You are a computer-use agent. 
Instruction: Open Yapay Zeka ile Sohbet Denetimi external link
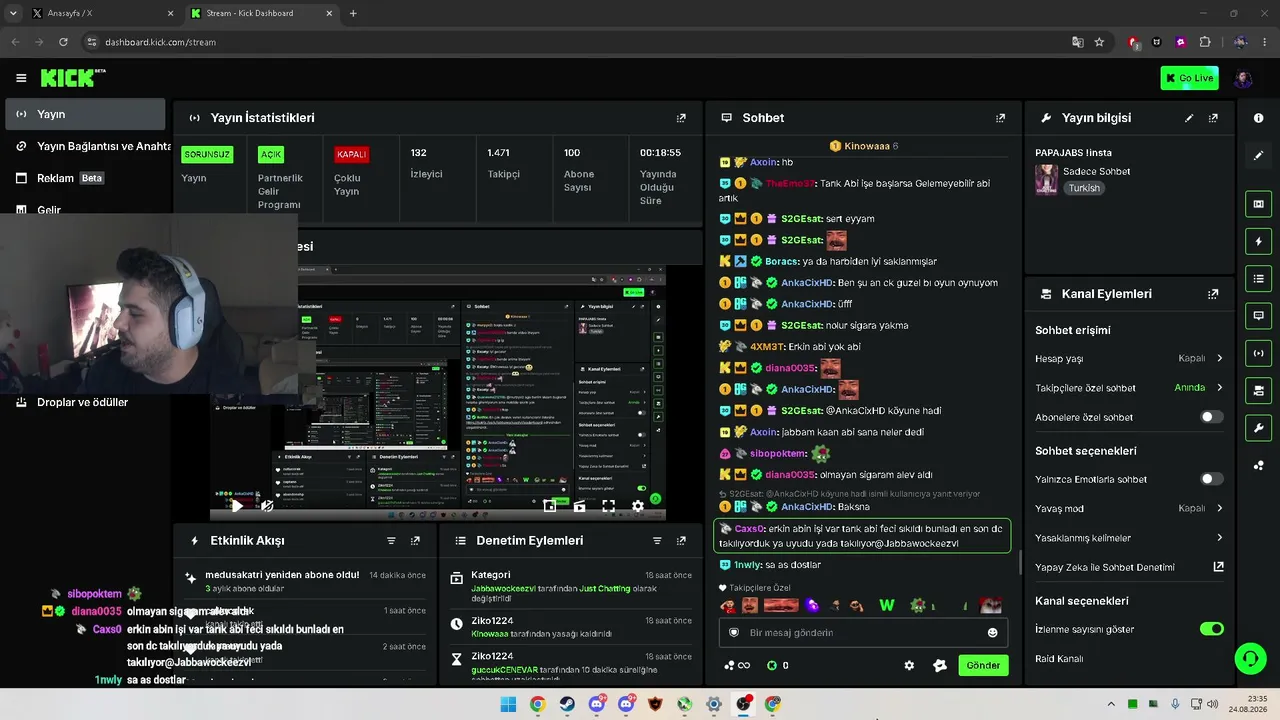point(1219,567)
